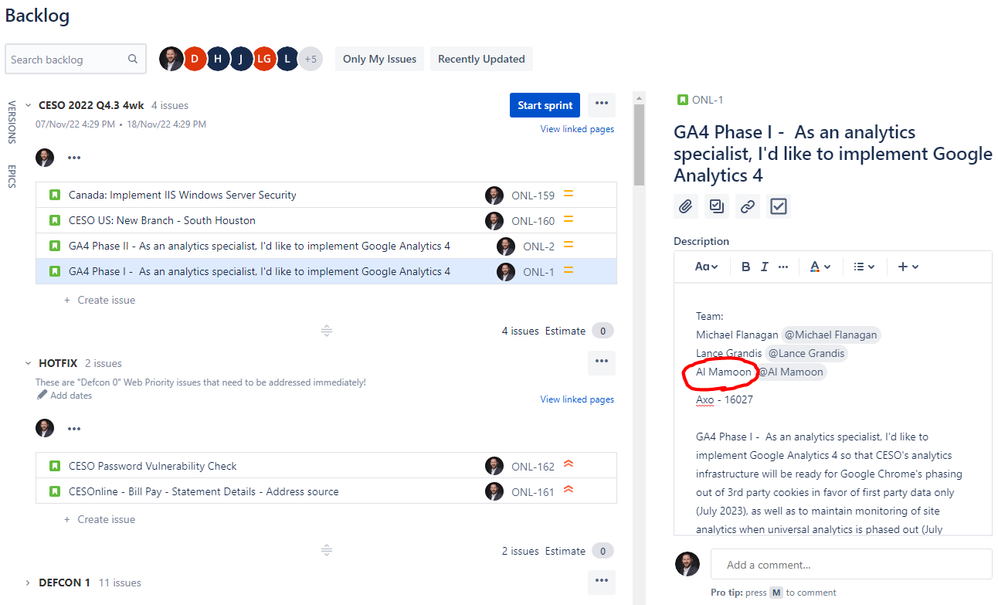Click the Estimate 0 badge of CESO sprint
The image size is (998, 605).
click(x=603, y=331)
